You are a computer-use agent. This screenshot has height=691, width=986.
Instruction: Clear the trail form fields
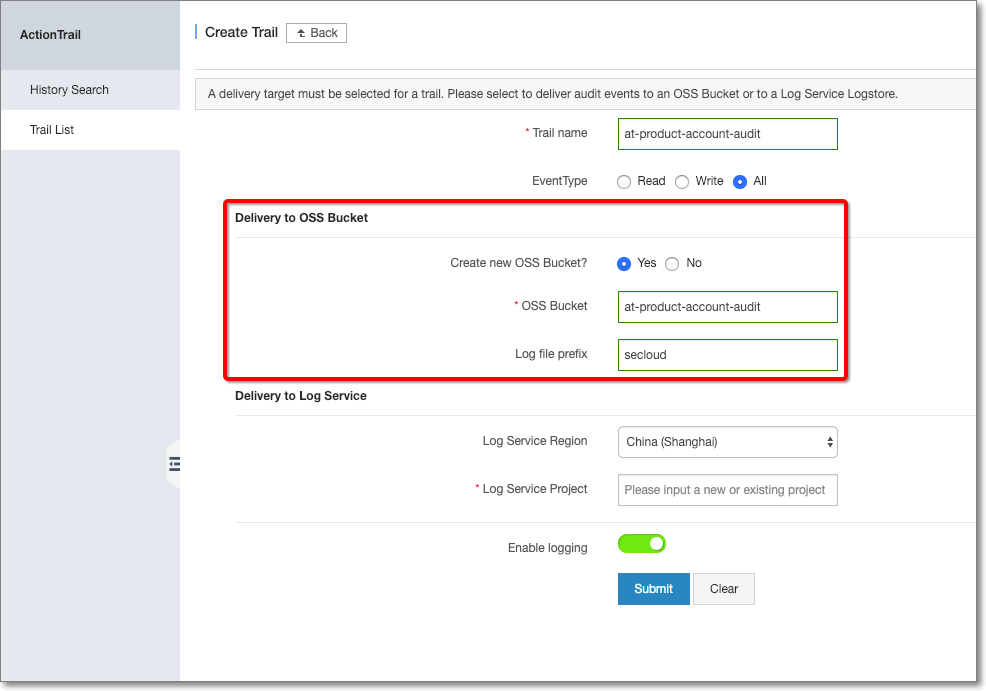point(724,589)
